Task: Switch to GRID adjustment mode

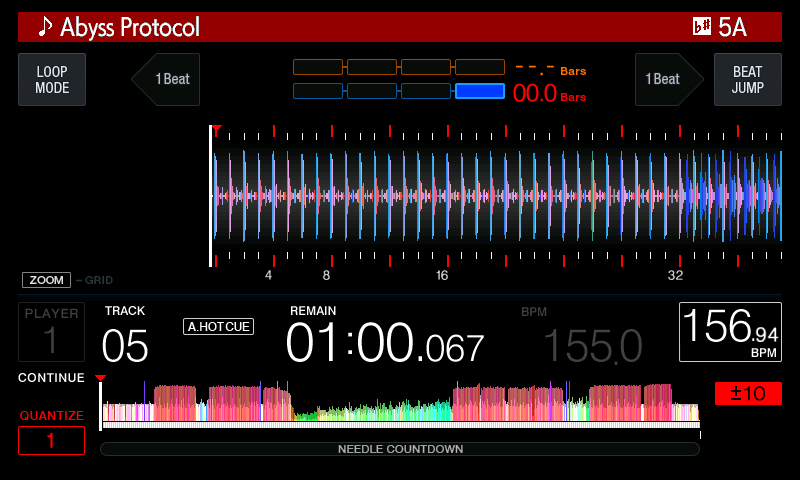Action: click(x=98, y=280)
